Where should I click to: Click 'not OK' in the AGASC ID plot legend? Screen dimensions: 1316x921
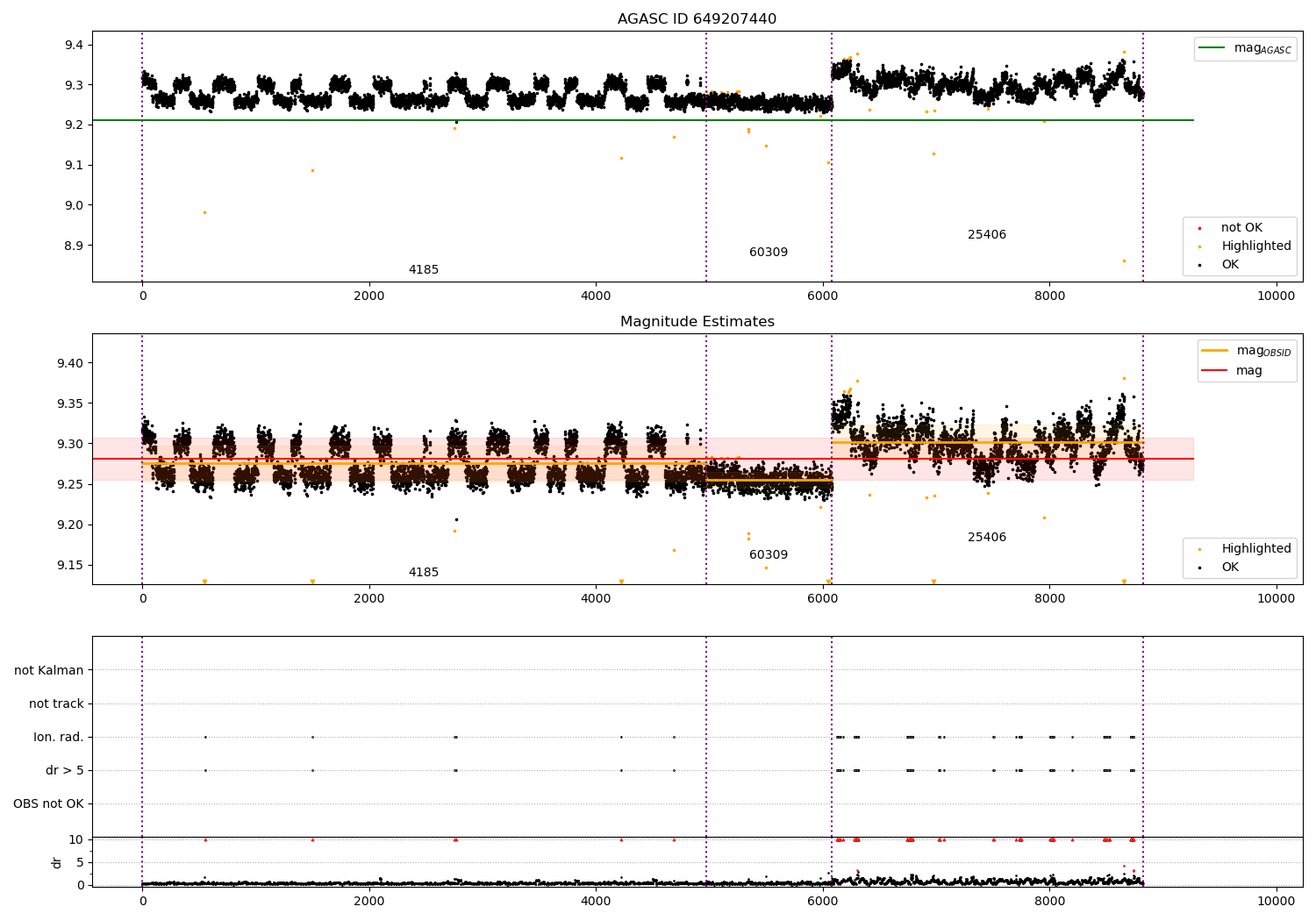tap(1241, 228)
